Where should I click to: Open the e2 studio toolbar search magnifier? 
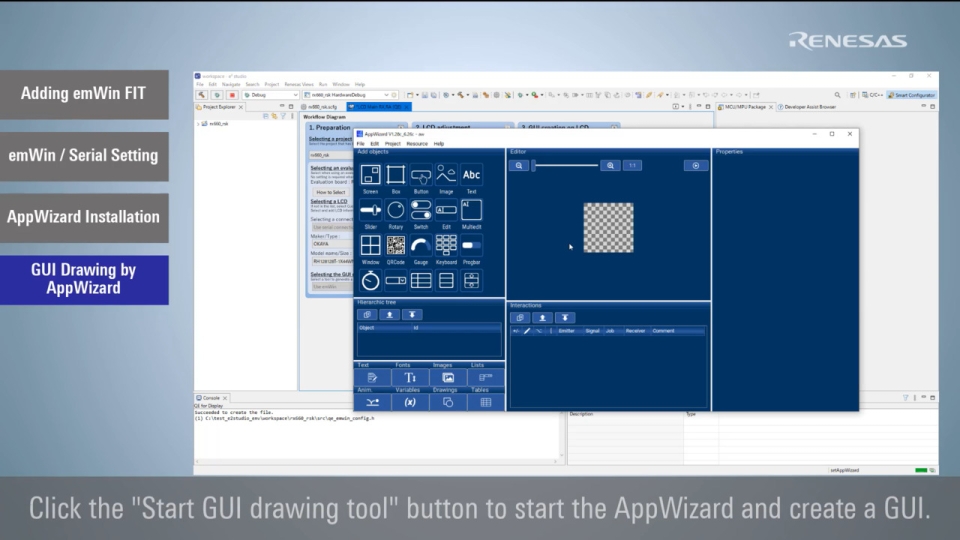838,95
